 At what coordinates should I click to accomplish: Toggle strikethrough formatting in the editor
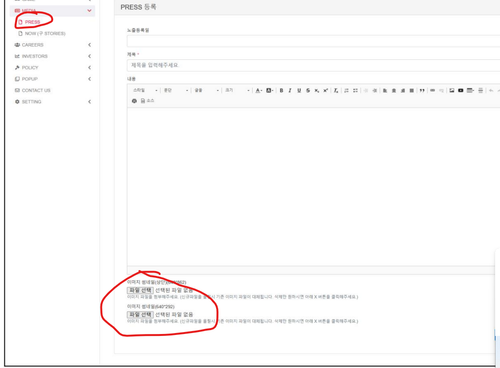(308, 90)
